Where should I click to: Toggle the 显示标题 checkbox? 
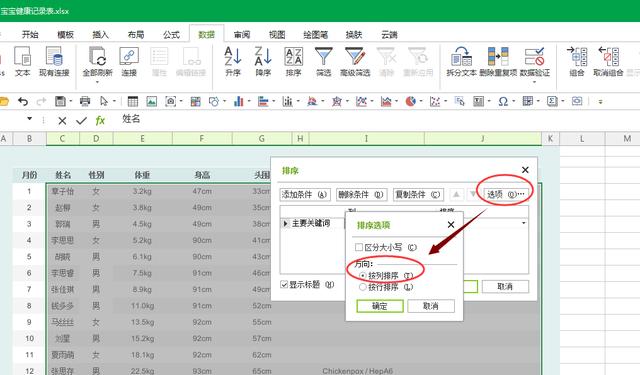click(x=284, y=284)
